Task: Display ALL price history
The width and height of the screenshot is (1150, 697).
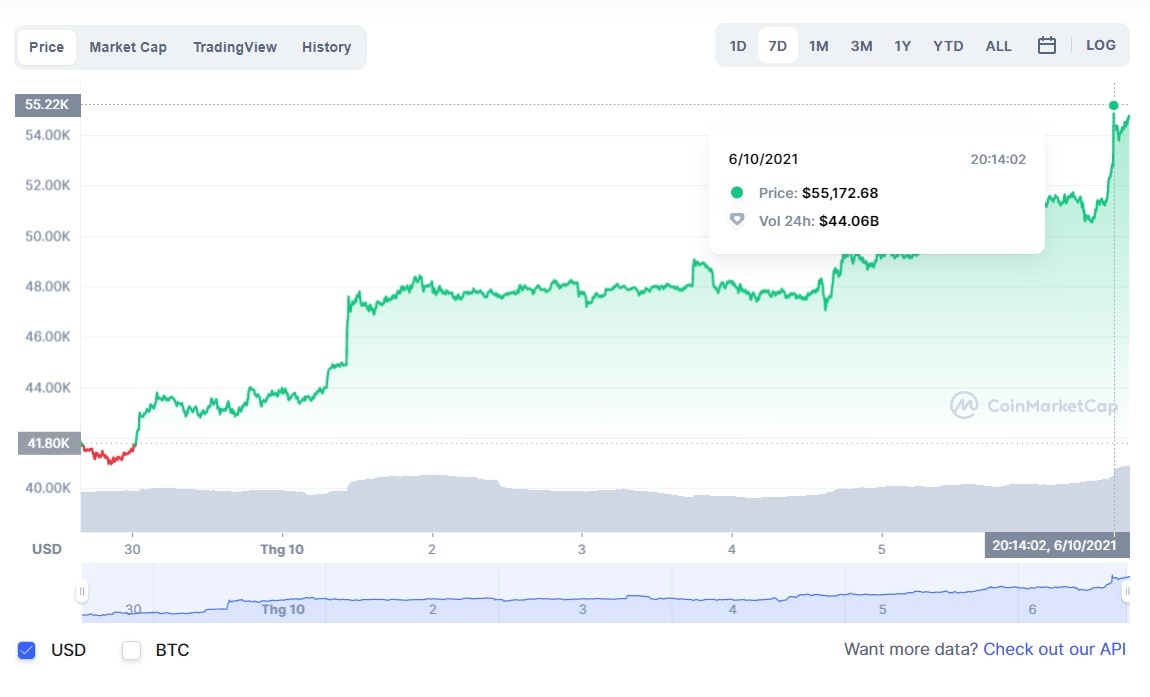Action: 998,46
